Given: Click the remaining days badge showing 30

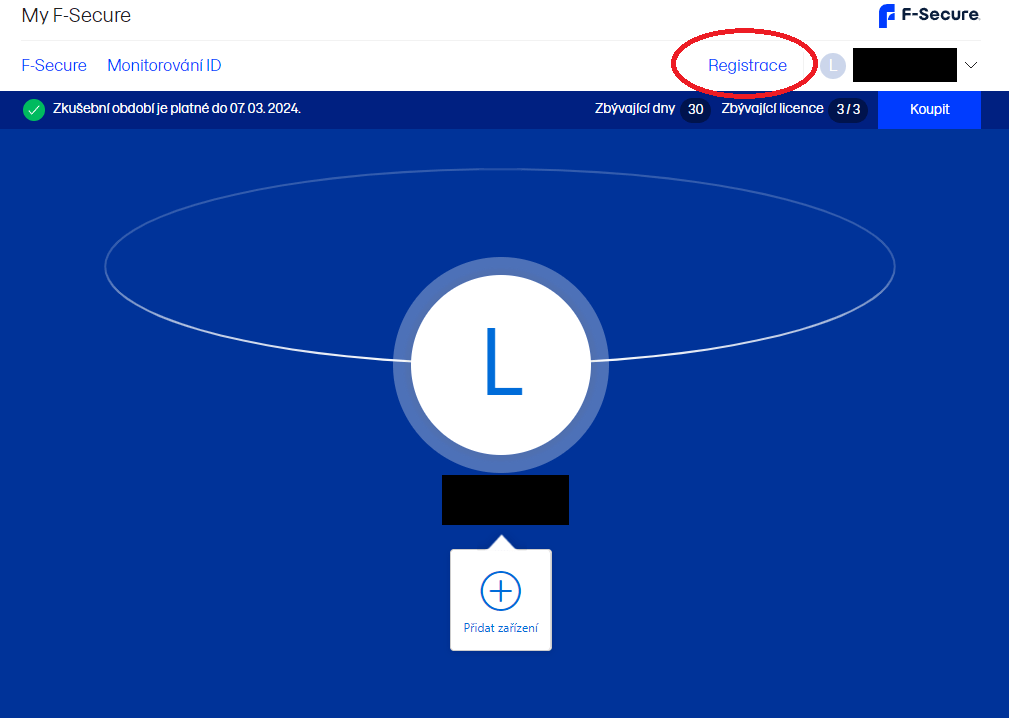Looking at the screenshot, I should click(x=696, y=109).
